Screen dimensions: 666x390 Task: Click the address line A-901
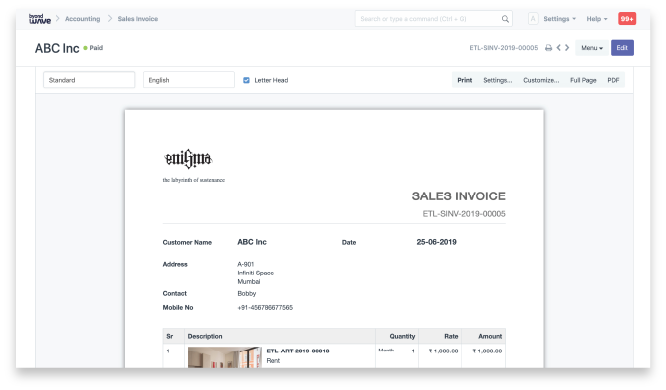[246, 264]
